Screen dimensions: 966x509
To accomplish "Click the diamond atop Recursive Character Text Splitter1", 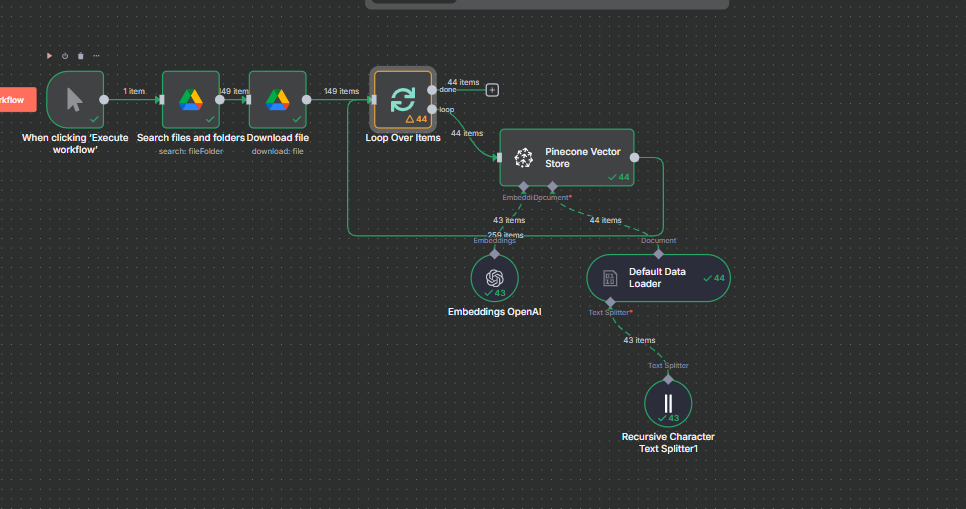I will [668, 380].
